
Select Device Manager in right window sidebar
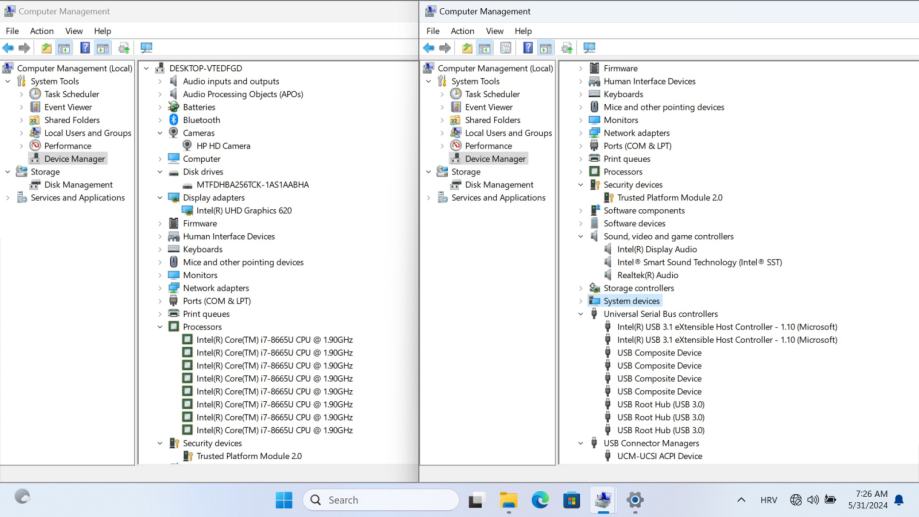[495, 159]
